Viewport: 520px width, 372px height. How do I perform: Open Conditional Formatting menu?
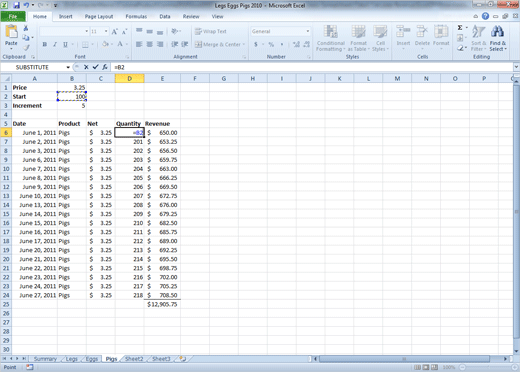point(331,38)
